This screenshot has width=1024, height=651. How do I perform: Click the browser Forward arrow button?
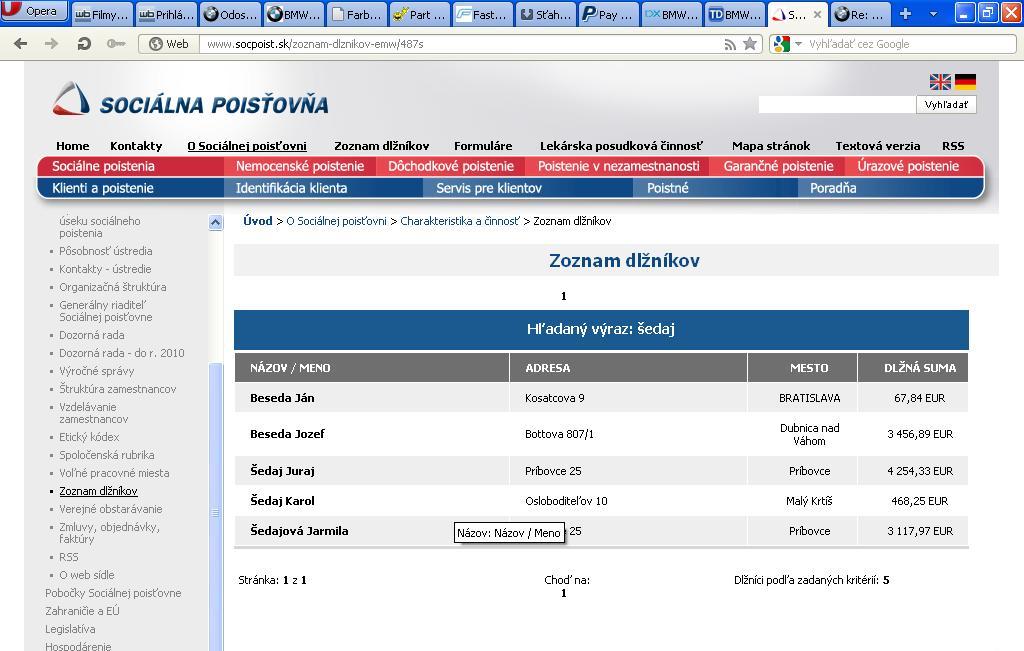click(50, 44)
